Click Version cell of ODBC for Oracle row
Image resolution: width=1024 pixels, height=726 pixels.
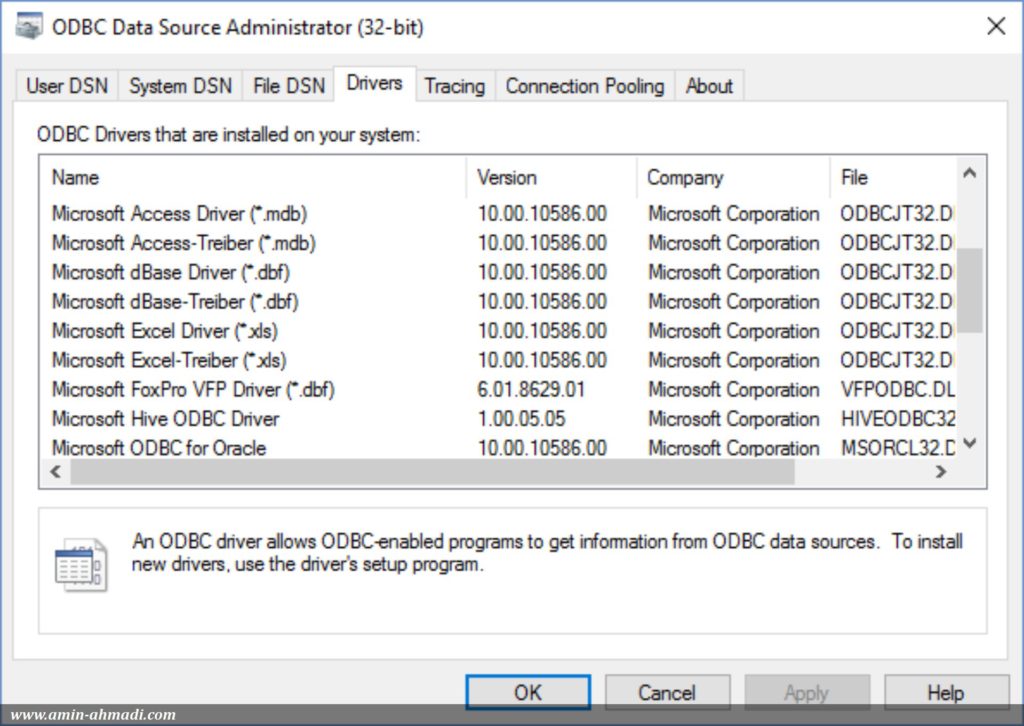pyautogui.click(x=542, y=448)
